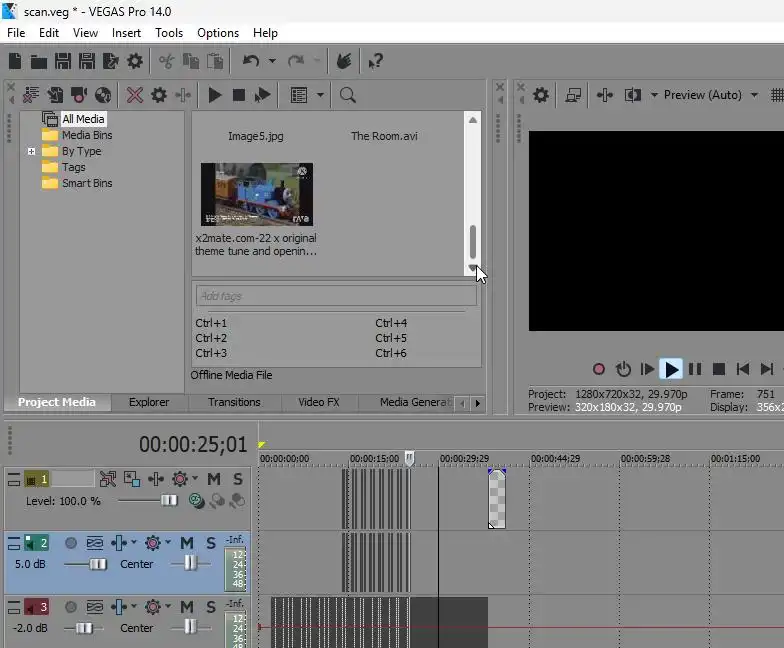This screenshot has width=784, height=648.
Task: Click the Capture Video icon
Action: pyautogui.click(x=79, y=95)
